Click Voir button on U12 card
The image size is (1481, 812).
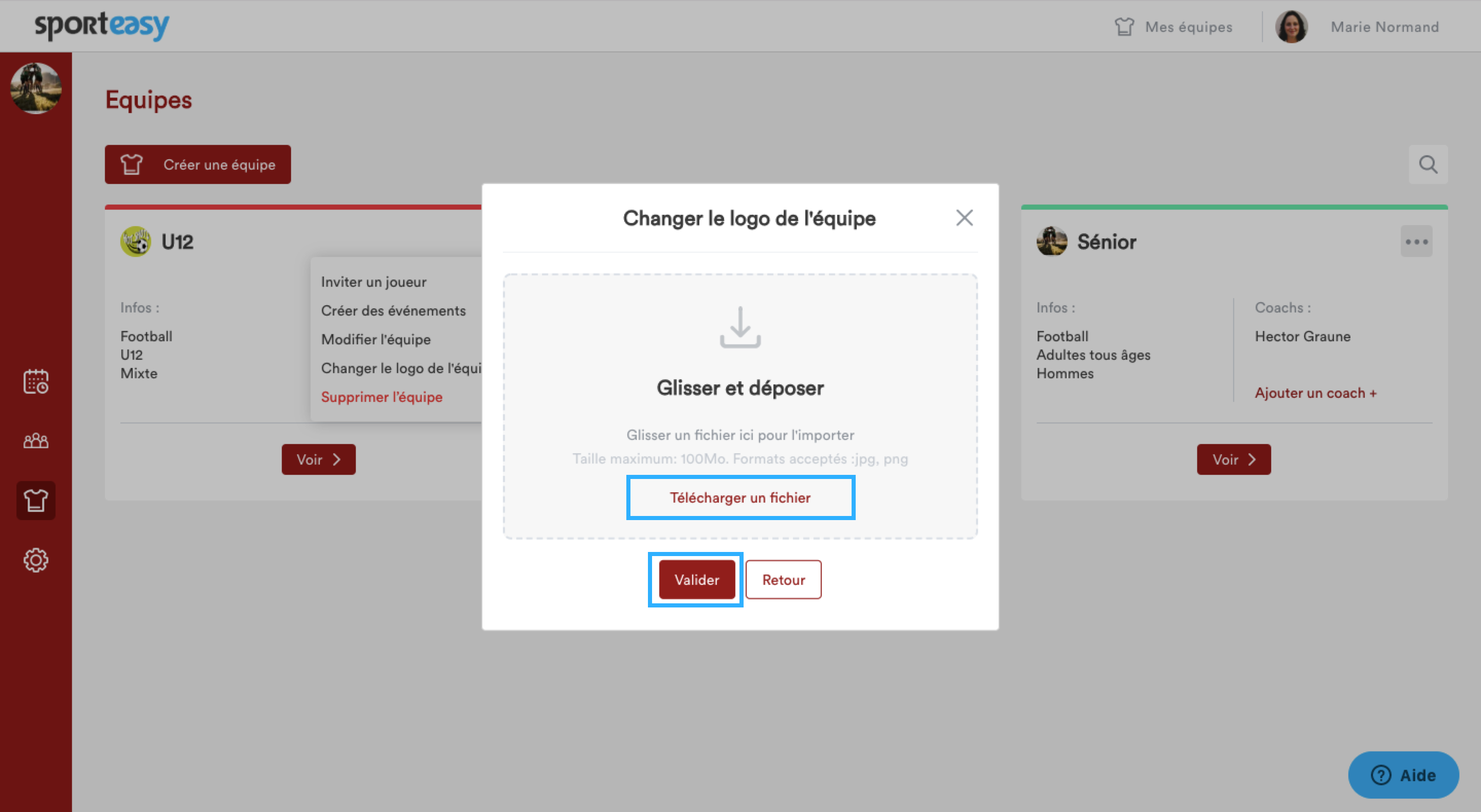pyautogui.click(x=318, y=459)
